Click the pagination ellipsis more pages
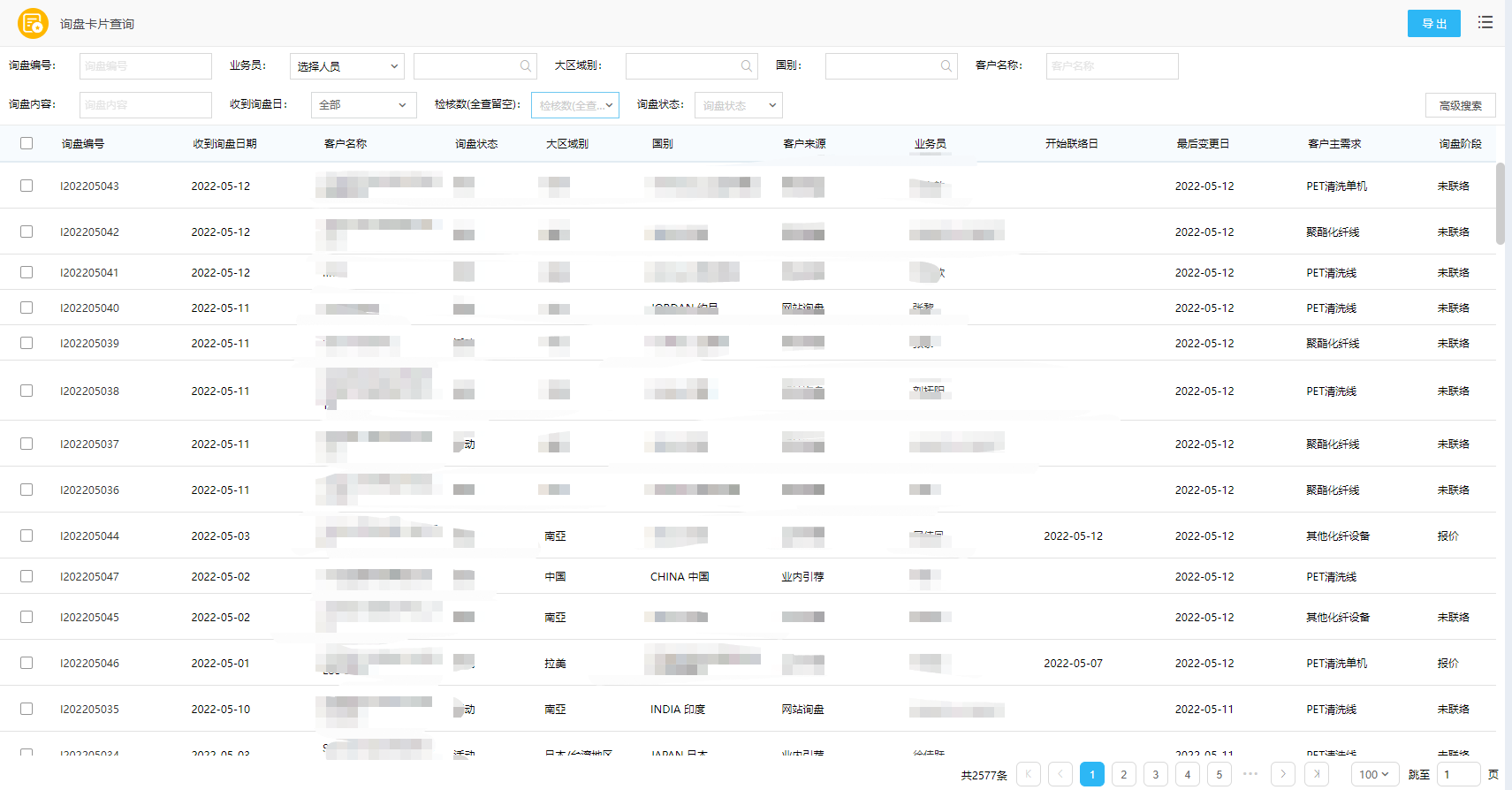Screen dimensions: 1512x790 pos(1250,774)
